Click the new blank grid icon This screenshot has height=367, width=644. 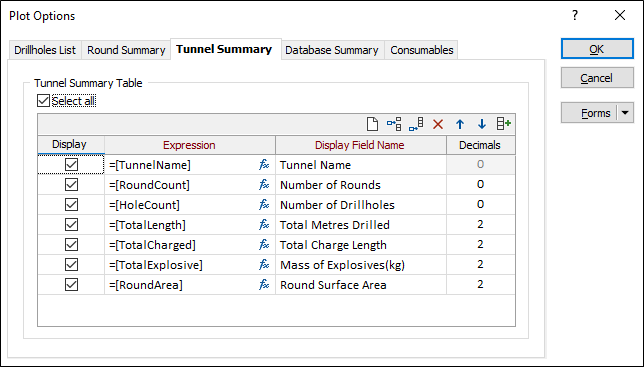coord(372,124)
